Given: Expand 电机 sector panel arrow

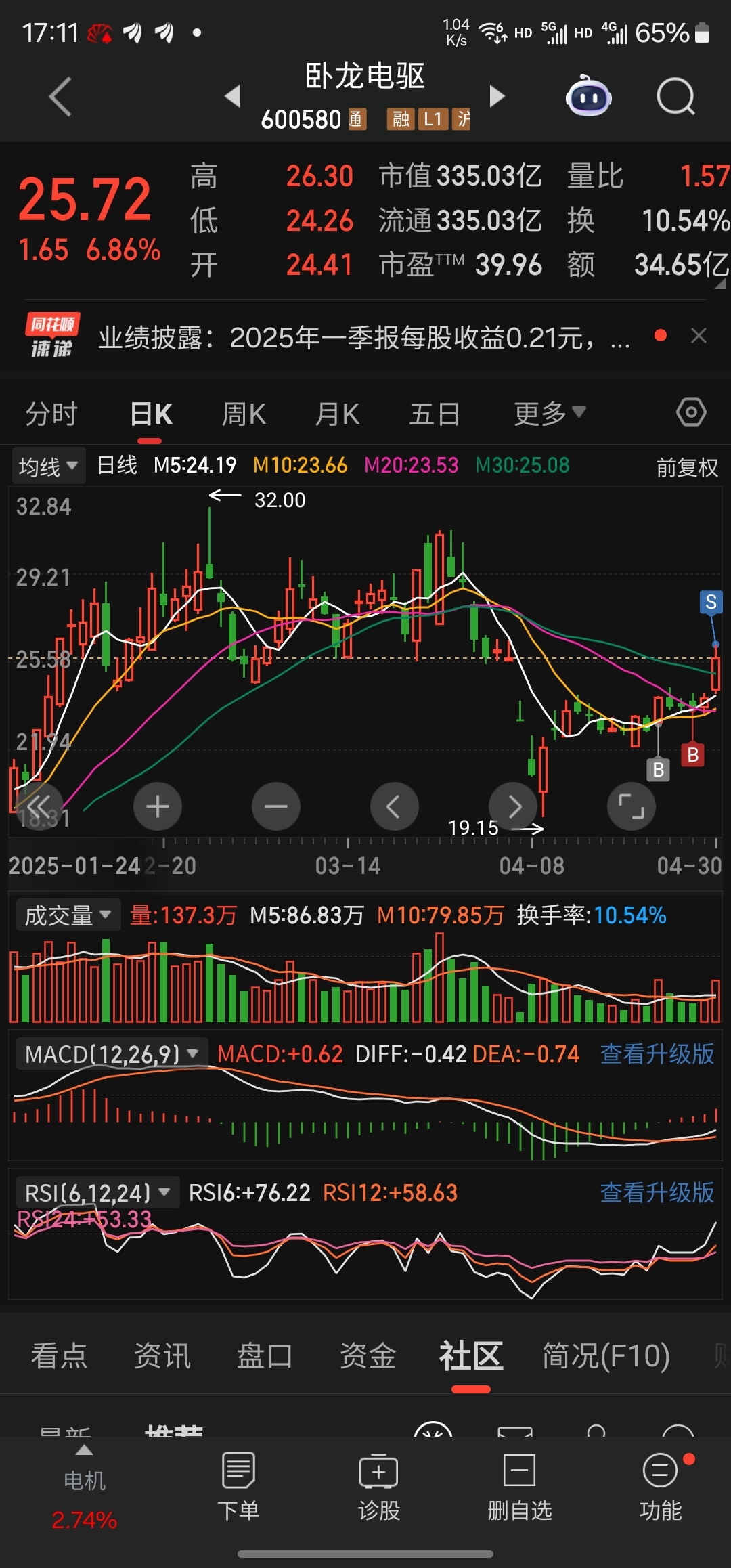Looking at the screenshot, I should (x=84, y=1451).
